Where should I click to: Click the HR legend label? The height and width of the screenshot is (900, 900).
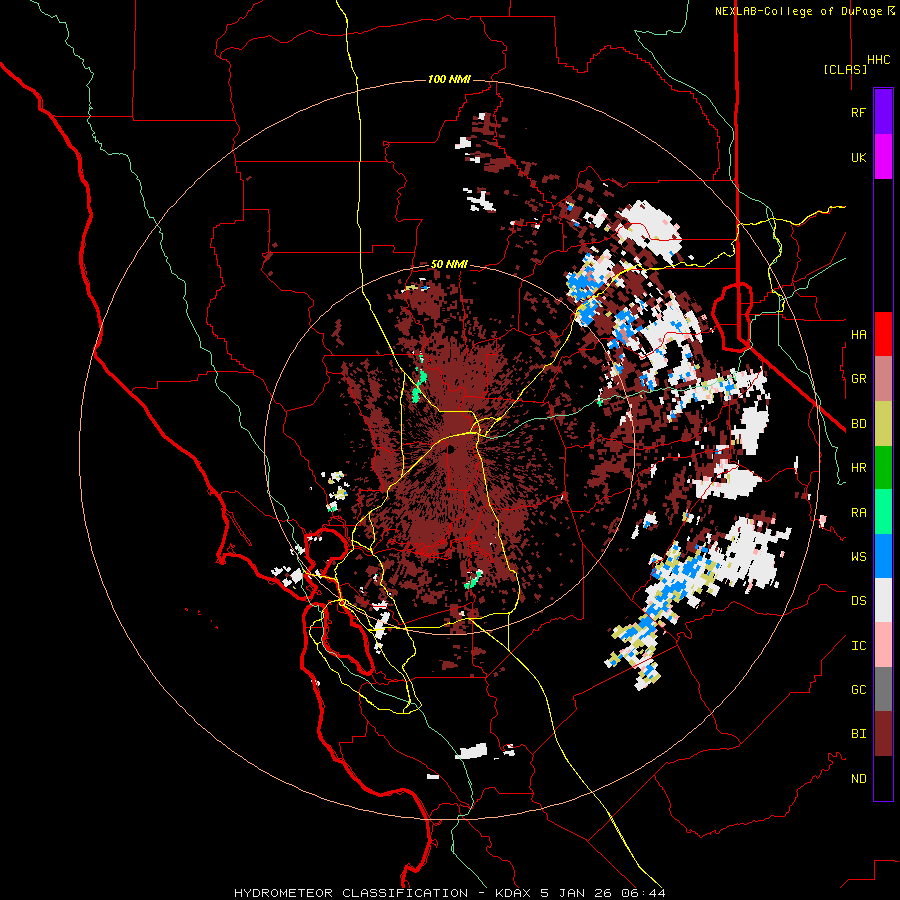858,468
